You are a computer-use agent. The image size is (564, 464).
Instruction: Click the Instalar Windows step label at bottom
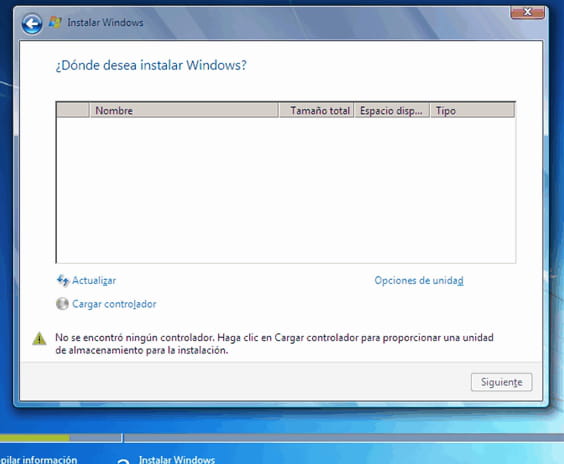pyautogui.click(x=177, y=460)
